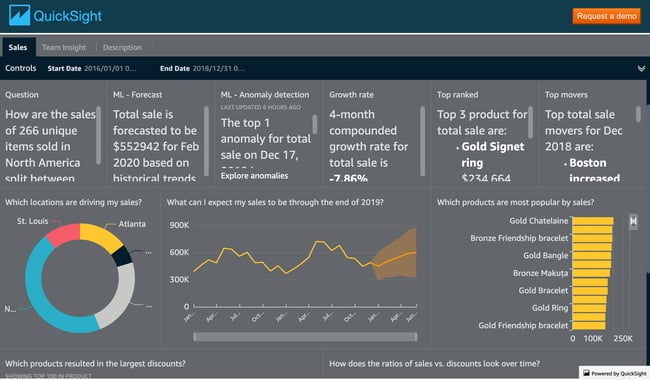
Task: Click the Powered by QuickSight badge icon
Action: tap(586, 373)
